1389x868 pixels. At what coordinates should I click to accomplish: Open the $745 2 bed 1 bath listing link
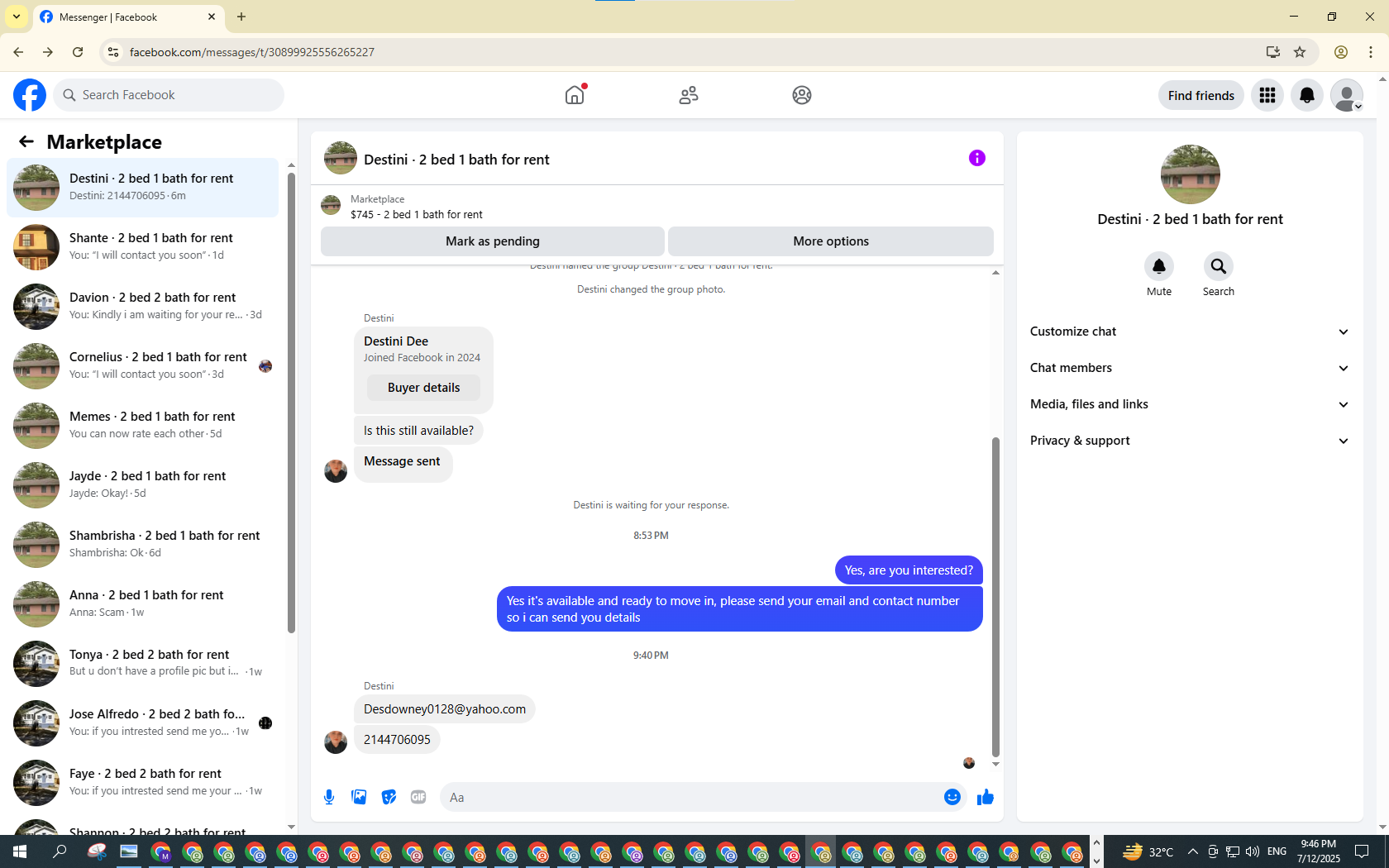pos(417,214)
